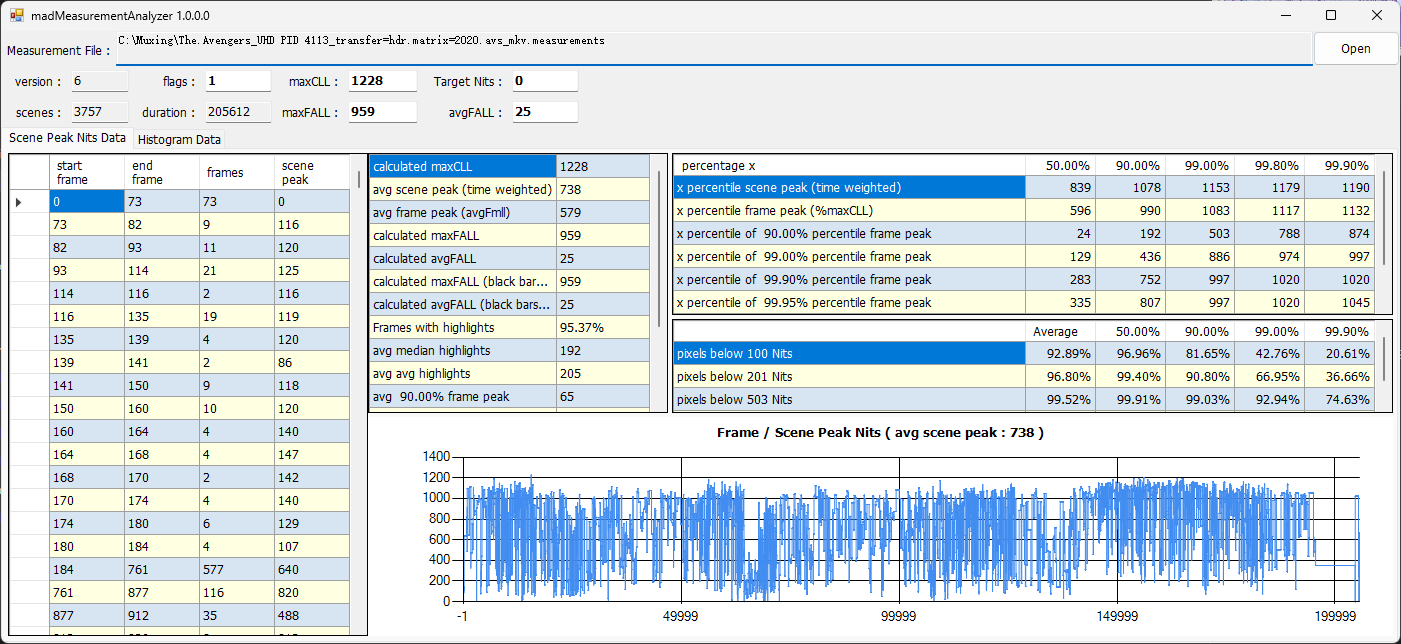Click the flags input field
Image resolution: width=1401 pixels, height=644 pixels.
(x=238, y=81)
